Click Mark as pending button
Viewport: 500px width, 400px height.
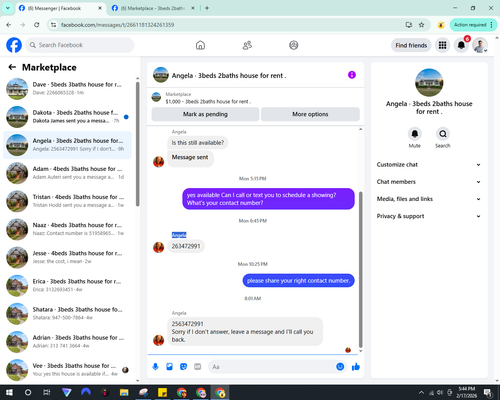pos(205,114)
